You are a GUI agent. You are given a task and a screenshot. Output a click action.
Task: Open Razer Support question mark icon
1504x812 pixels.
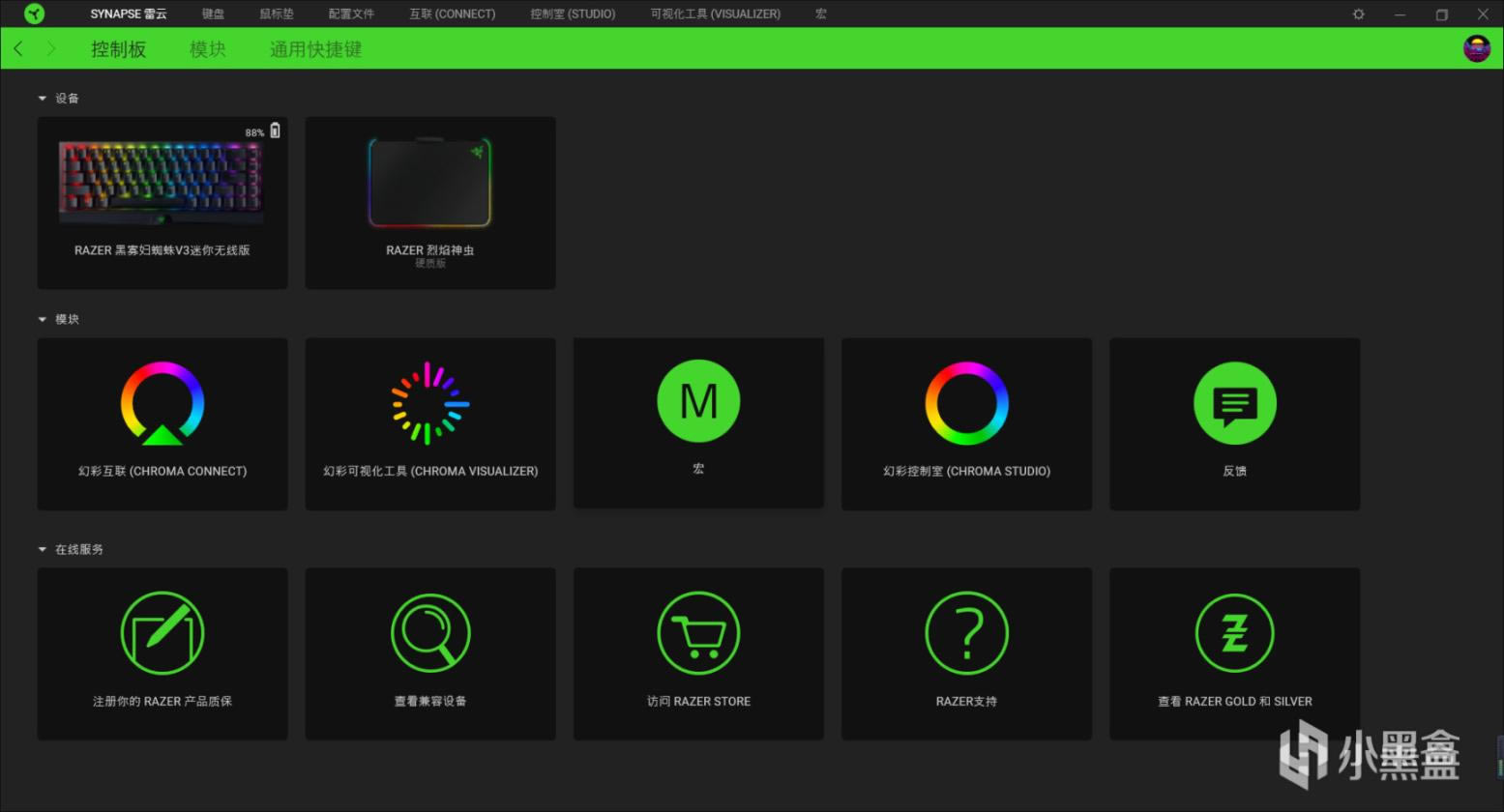click(x=966, y=633)
